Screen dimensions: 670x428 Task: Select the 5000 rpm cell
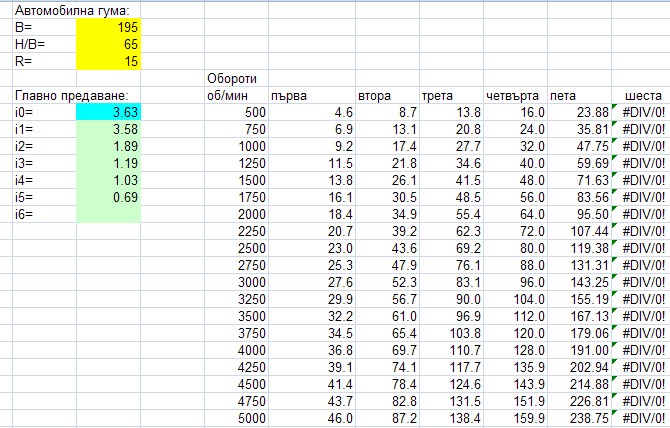(236, 418)
